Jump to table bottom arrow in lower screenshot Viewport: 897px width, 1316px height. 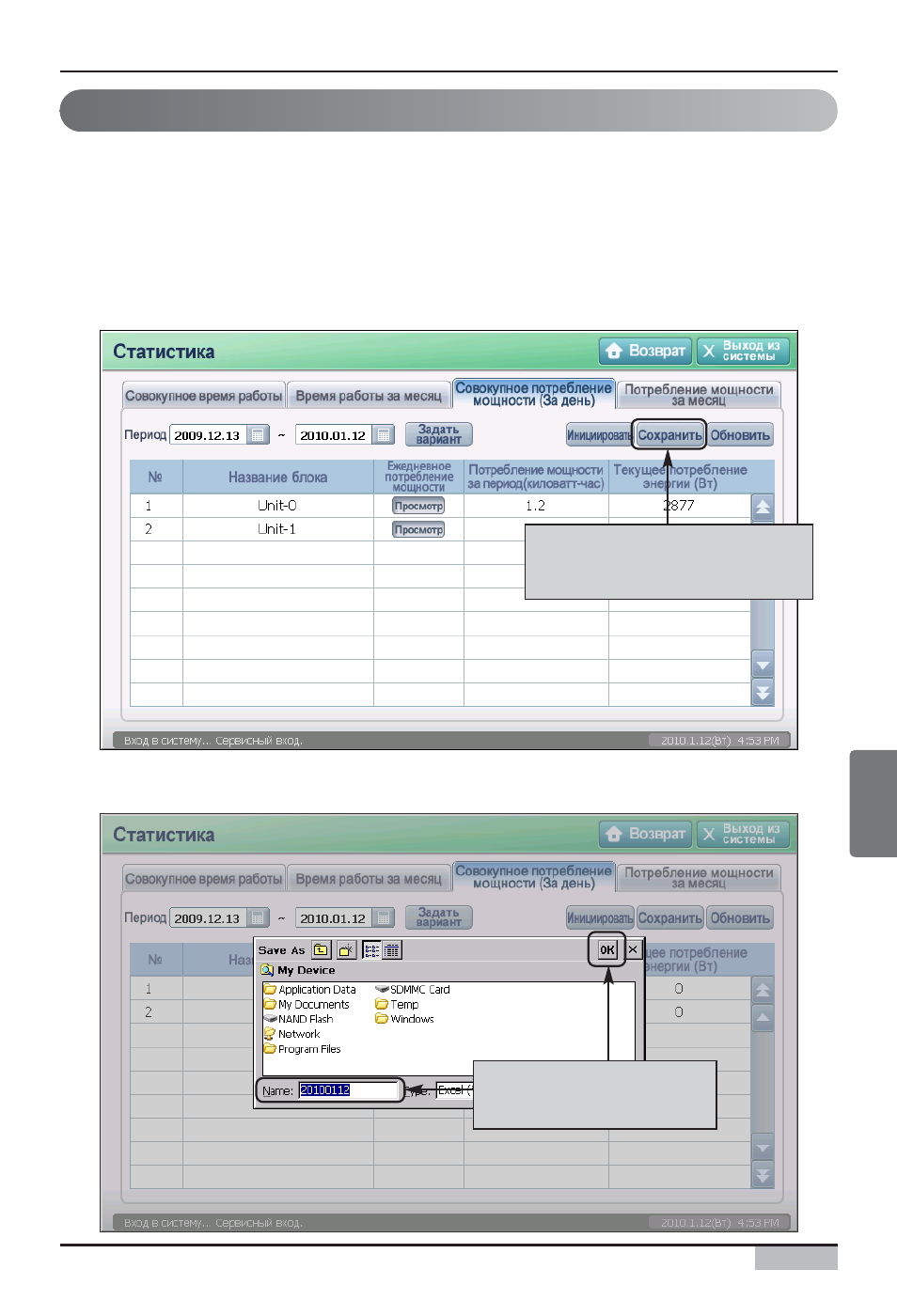(x=763, y=1175)
